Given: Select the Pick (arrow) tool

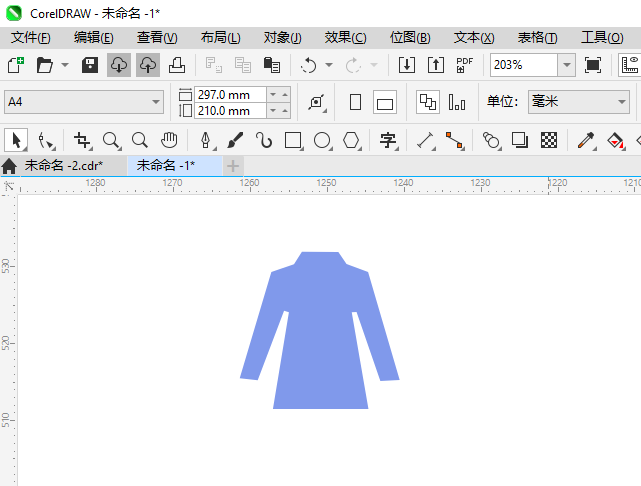Looking at the screenshot, I should [x=16, y=140].
